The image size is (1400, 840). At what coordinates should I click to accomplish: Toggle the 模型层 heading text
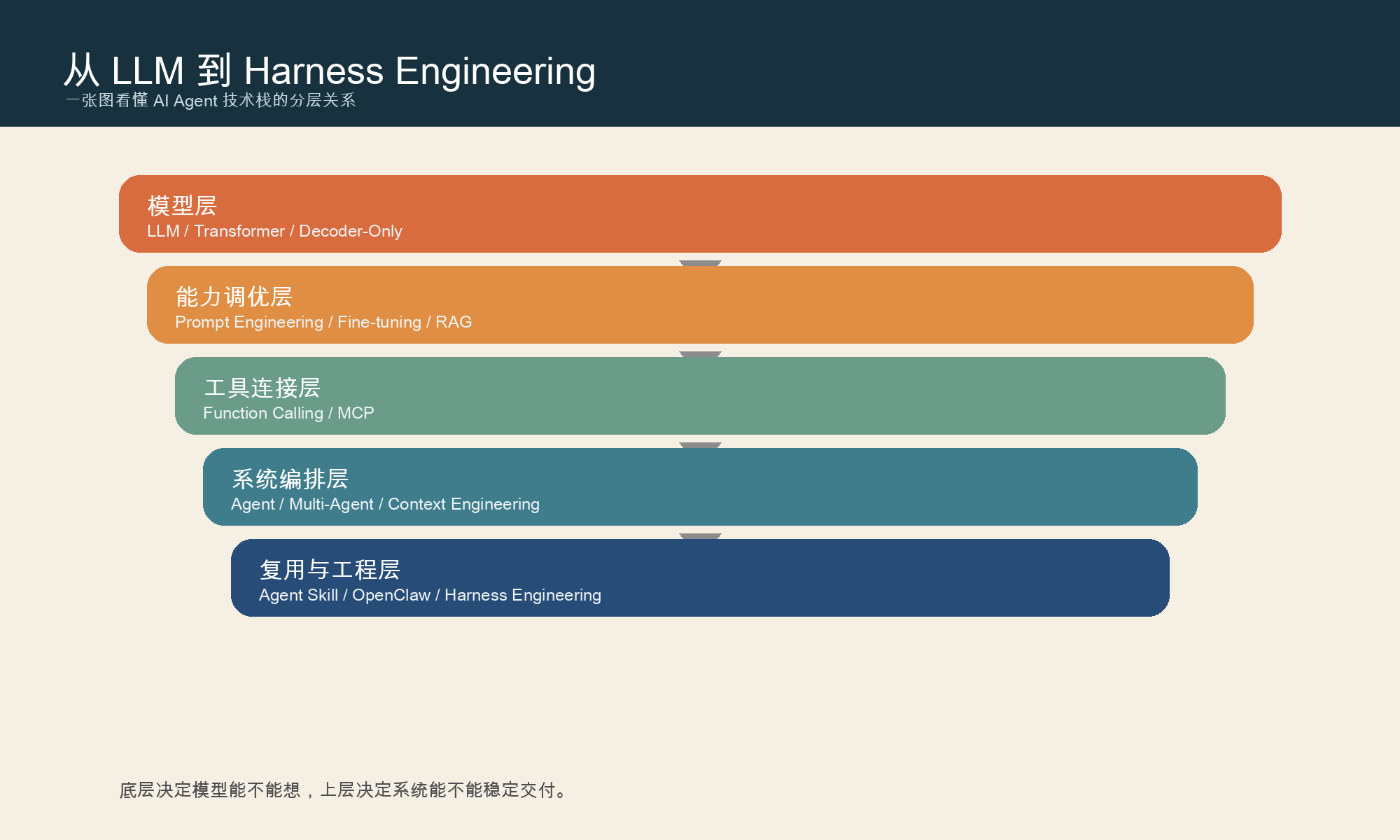coord(182,205)
